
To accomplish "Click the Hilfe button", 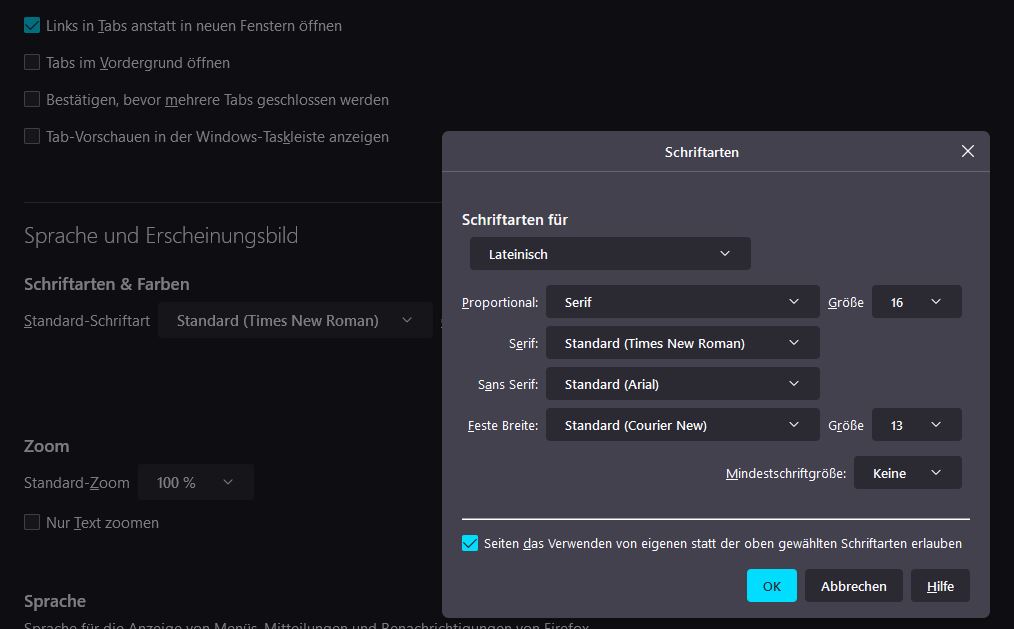I will pos(940,586).
